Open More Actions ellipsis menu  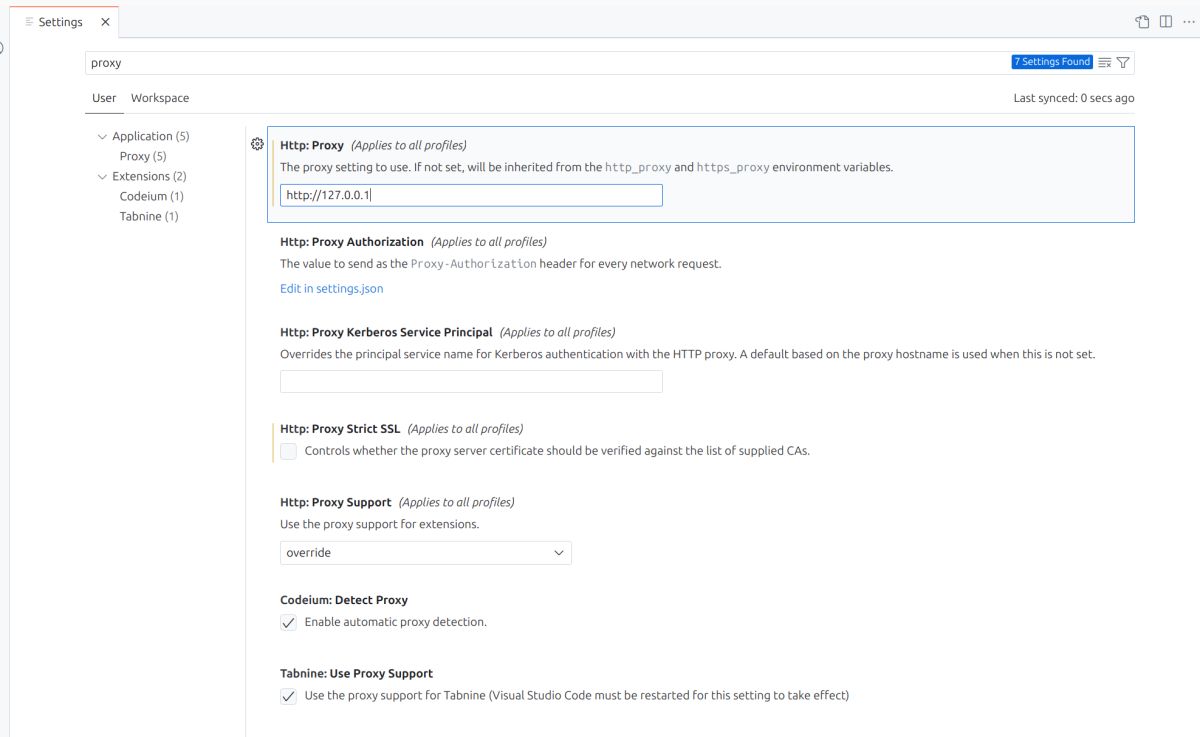1188,22
